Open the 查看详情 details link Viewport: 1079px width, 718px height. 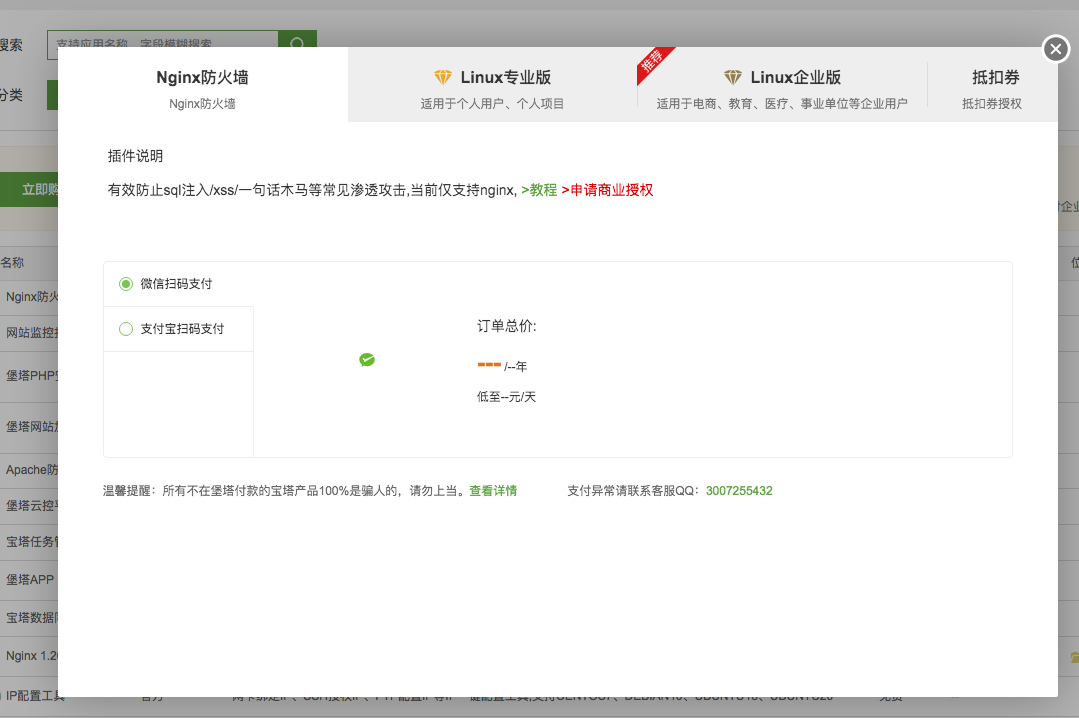493,491
